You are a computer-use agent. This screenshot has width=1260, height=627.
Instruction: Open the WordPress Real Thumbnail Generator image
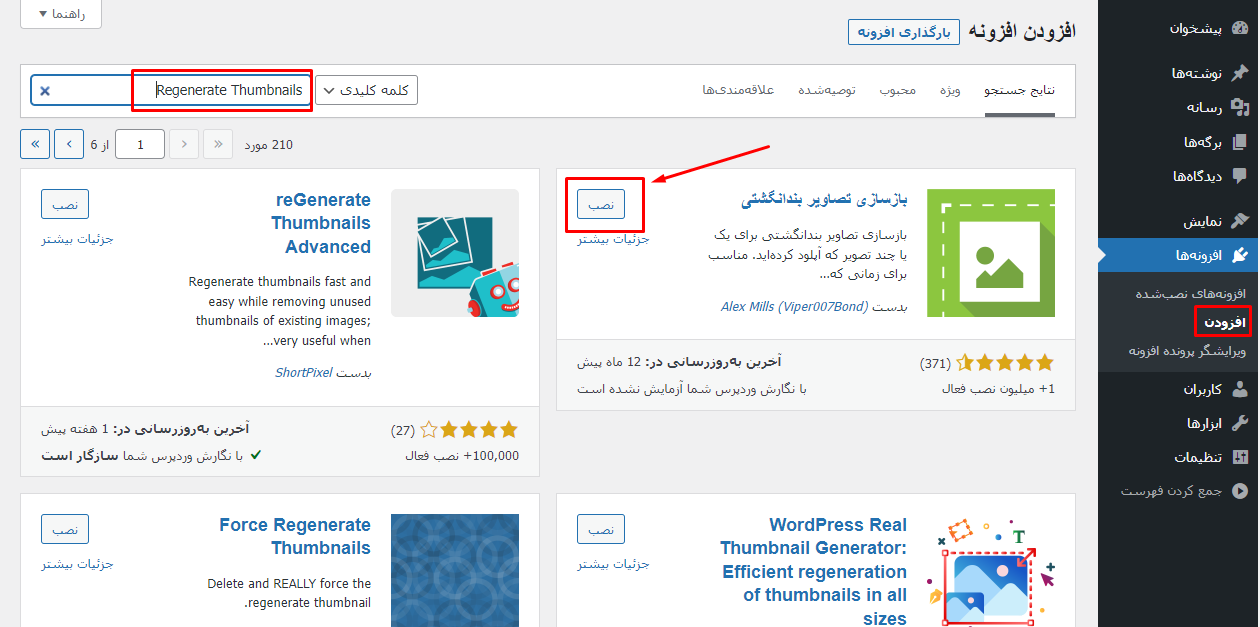(990, 570)
